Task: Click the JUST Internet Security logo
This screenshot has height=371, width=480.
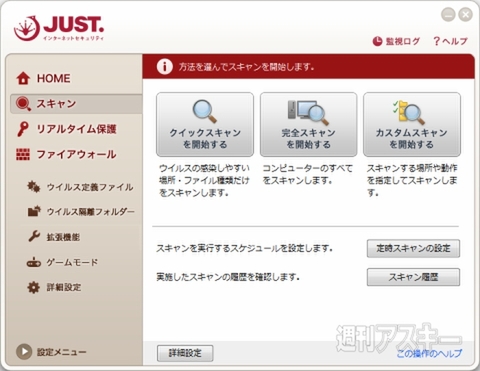Action: point(59,28)
